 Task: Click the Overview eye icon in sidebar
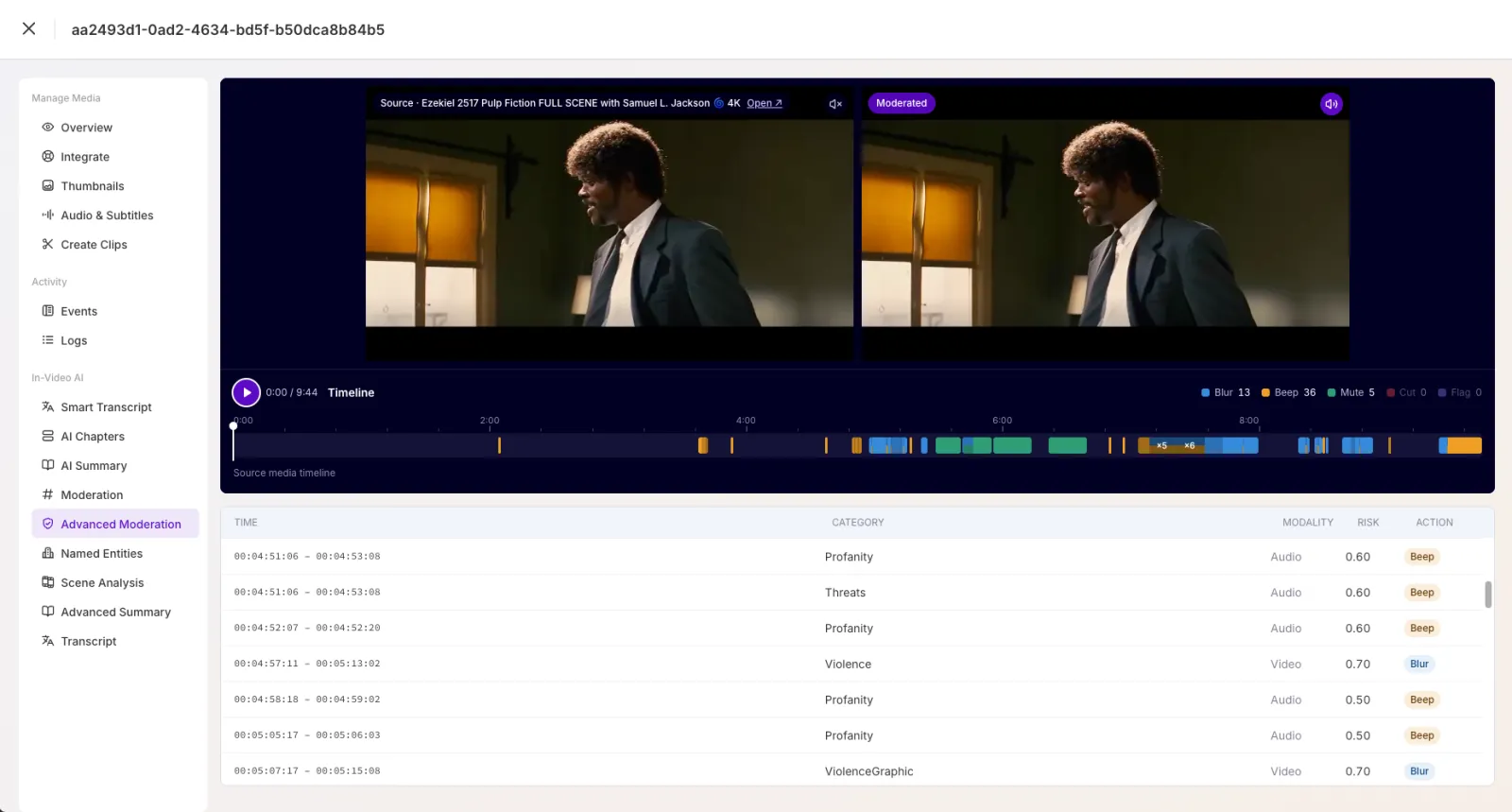click(x=47, y=127)
